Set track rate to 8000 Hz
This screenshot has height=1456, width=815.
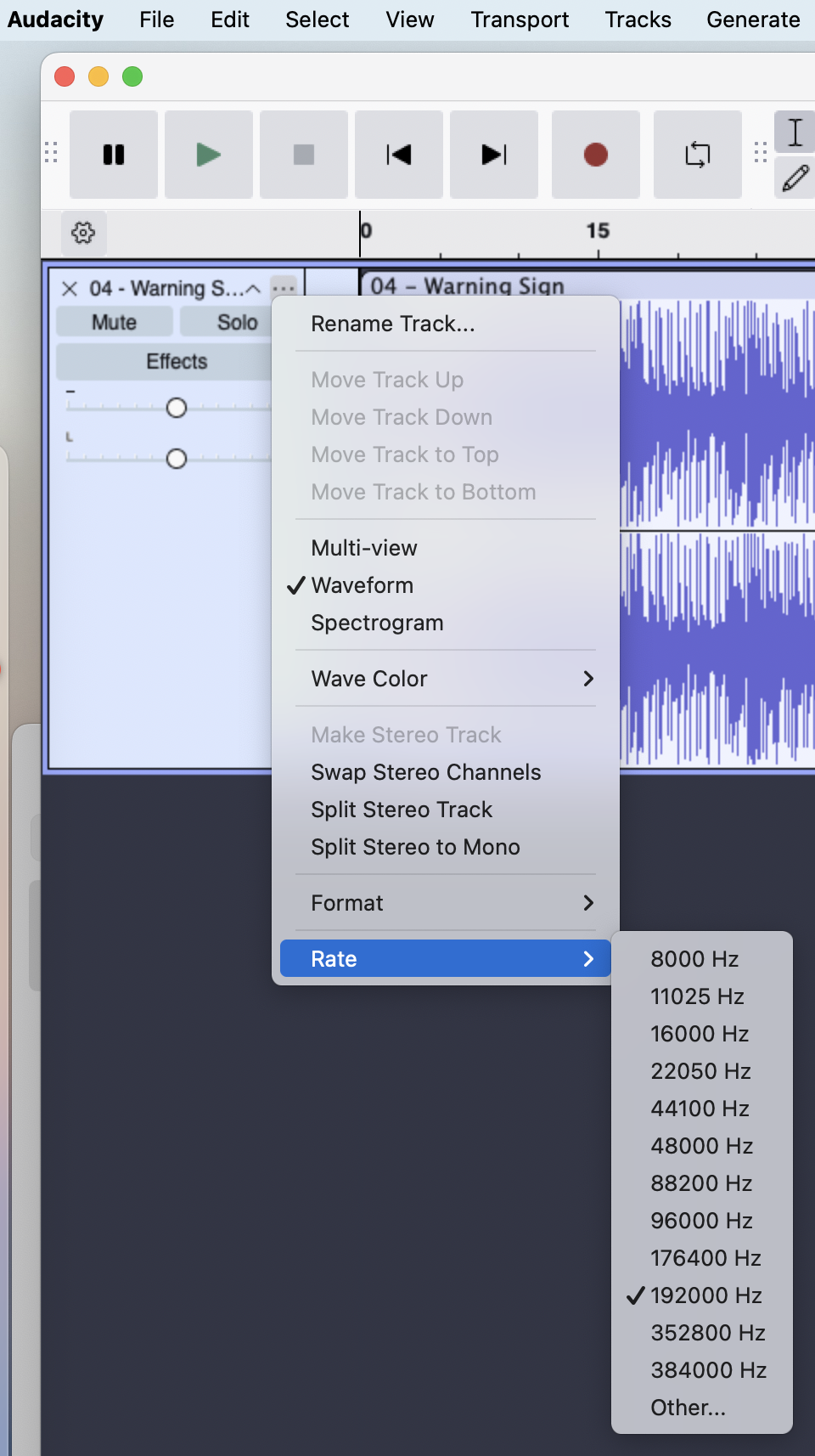pos(702,959)
